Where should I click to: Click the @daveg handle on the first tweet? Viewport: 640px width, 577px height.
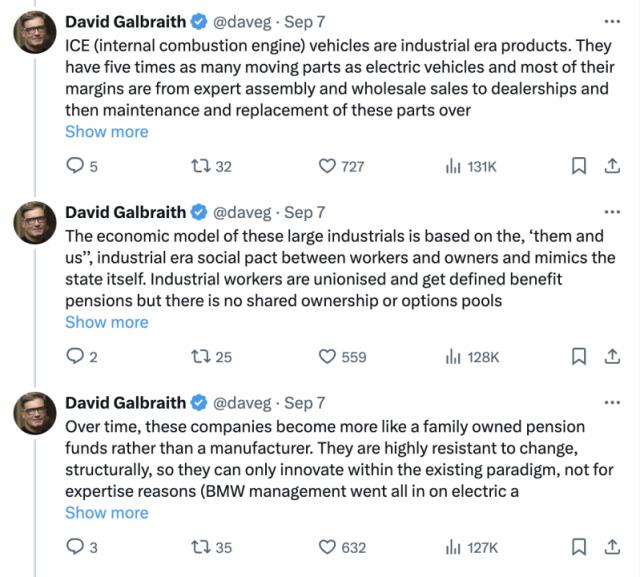click(x=243, y=21)
